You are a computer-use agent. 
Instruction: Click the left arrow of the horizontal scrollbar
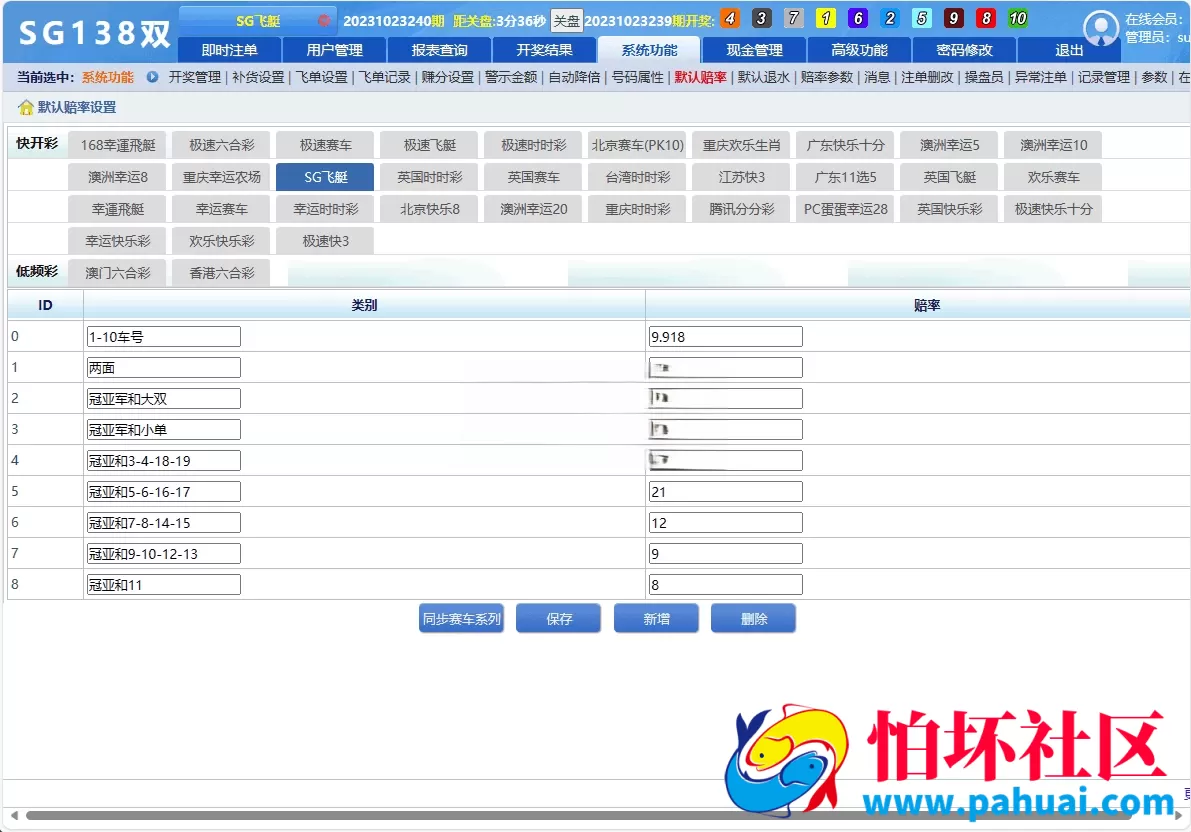[x=14, y=815]
